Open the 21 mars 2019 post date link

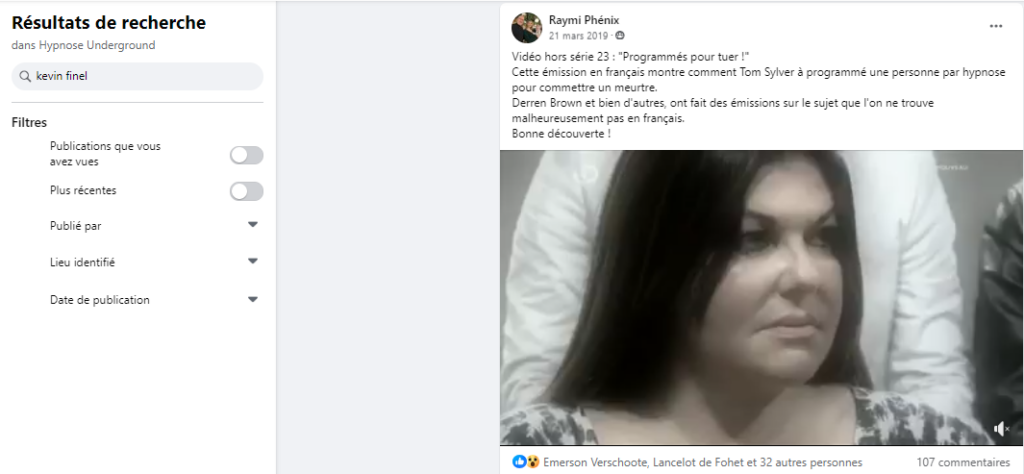click(x=578, y=35)
